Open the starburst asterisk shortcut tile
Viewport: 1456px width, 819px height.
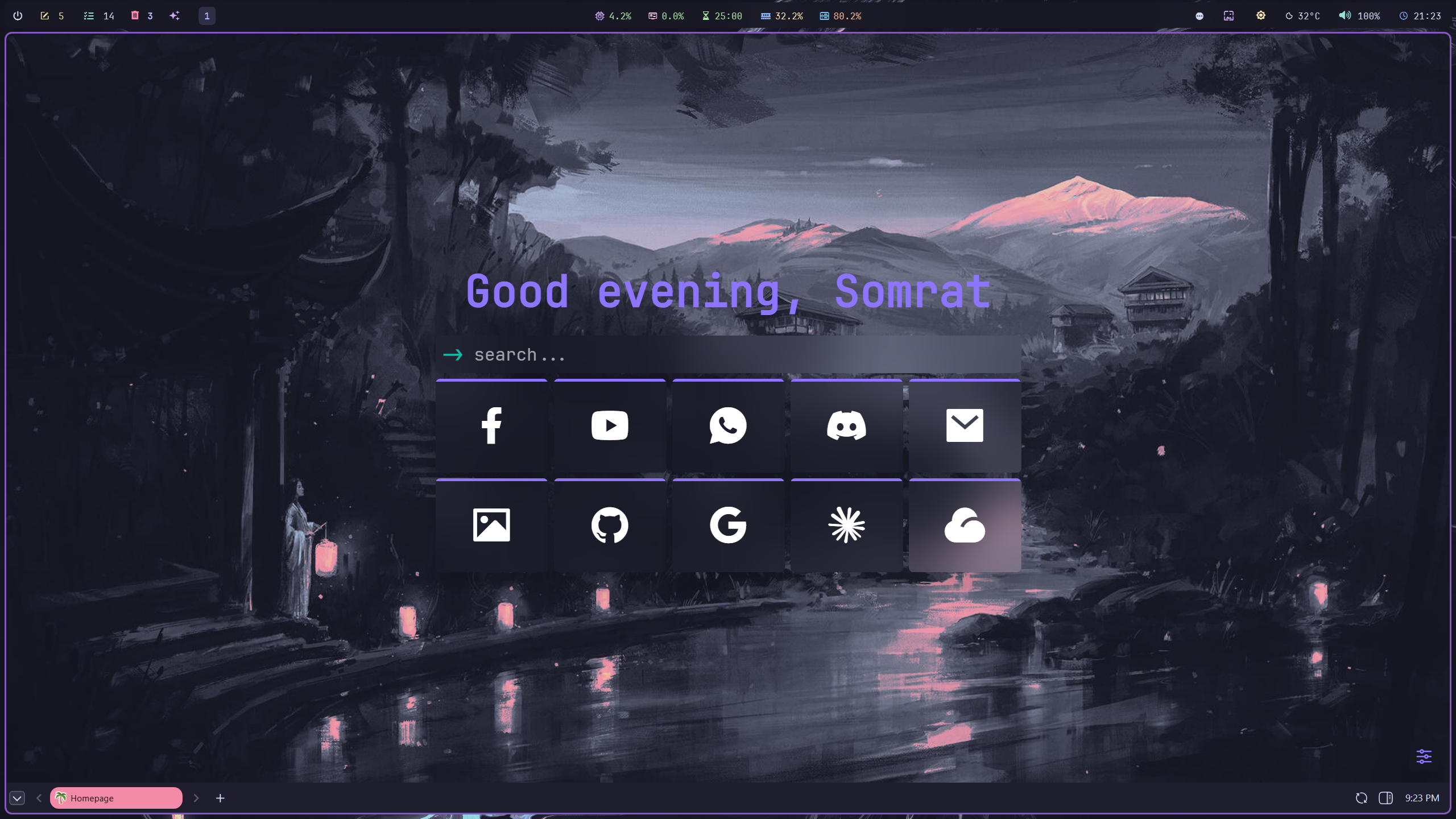click(846, 525)
